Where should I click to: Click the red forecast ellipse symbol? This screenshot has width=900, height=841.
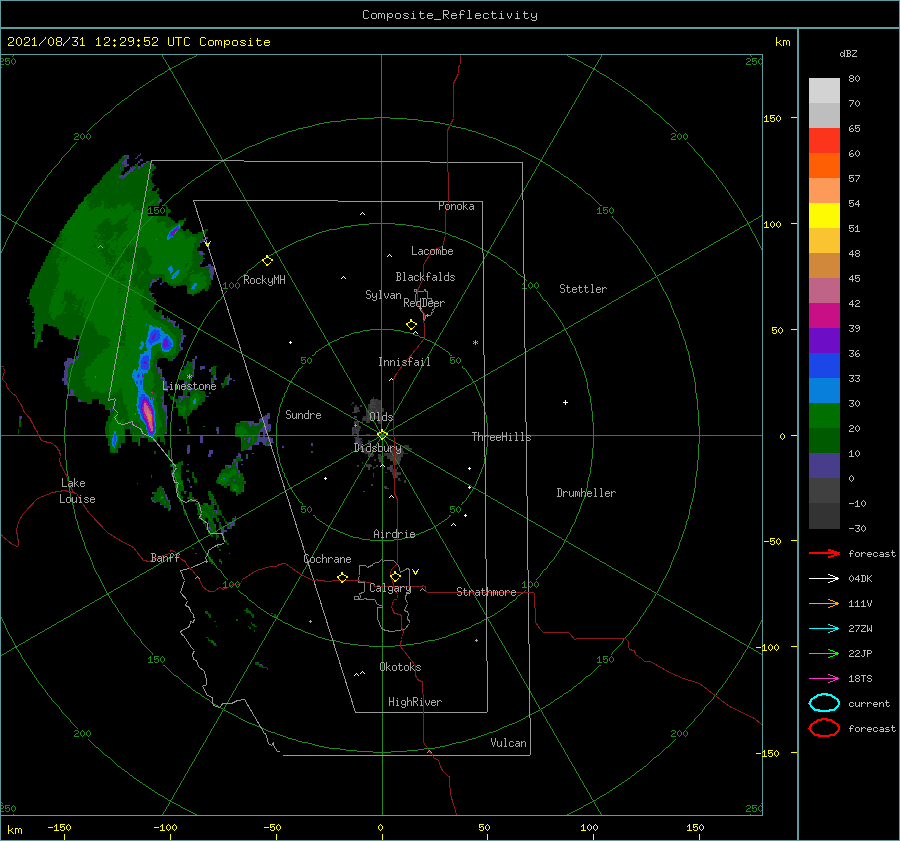click(x=824, y=728)
